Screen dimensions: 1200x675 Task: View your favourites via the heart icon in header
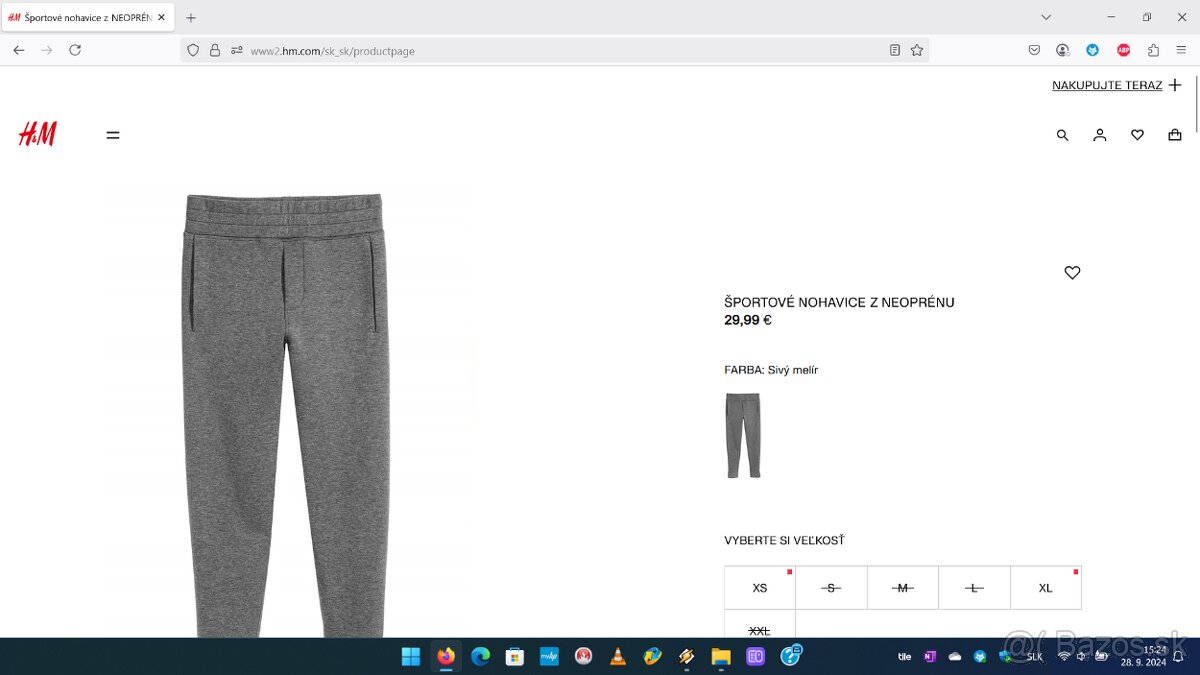click(x=1137, y=134)
